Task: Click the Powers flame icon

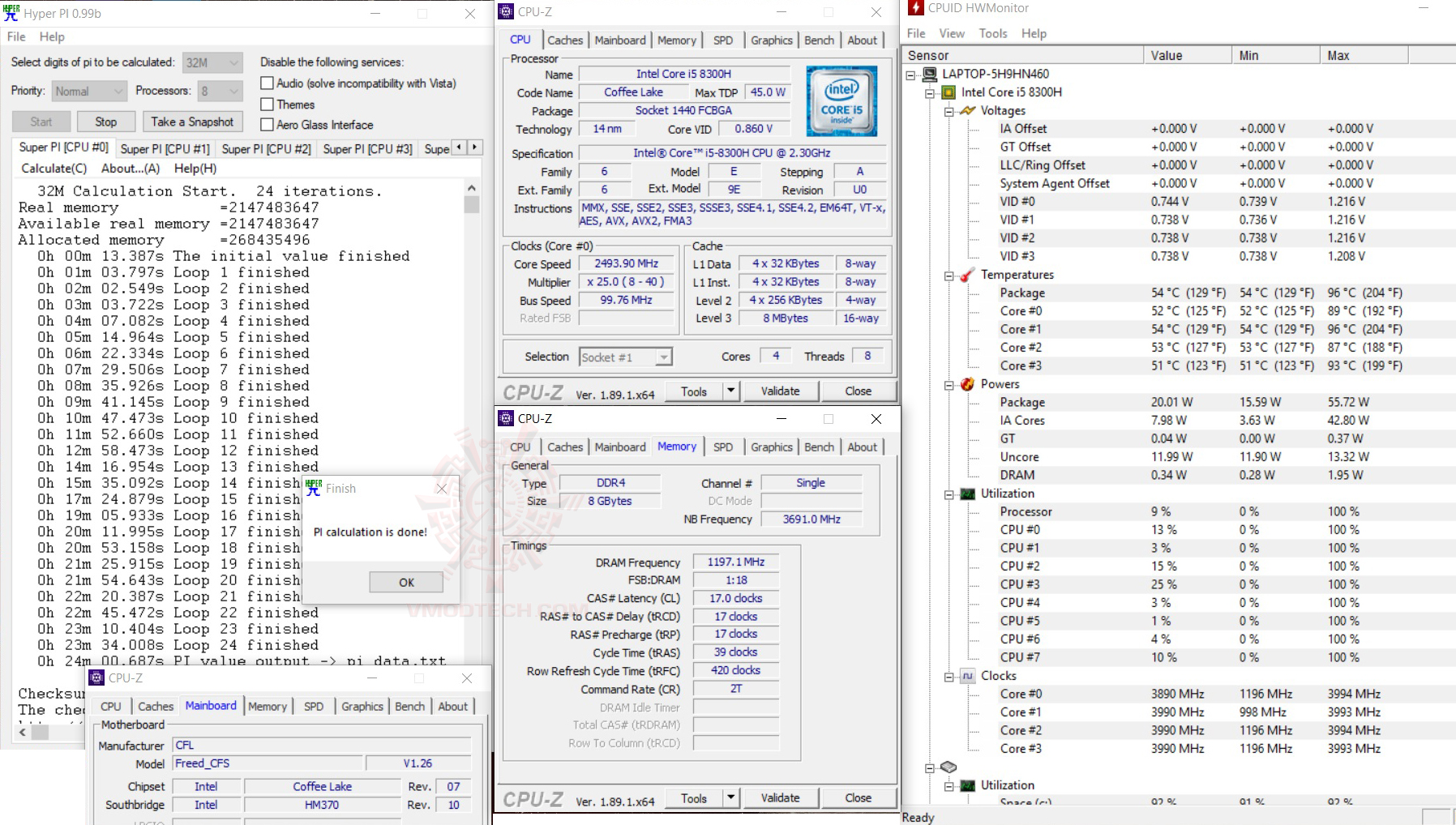Action: tap(967, 384)
